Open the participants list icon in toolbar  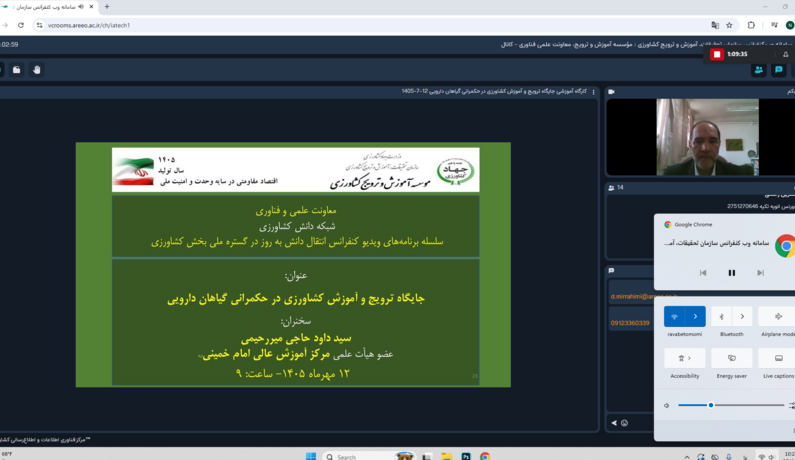pos(758,70)
